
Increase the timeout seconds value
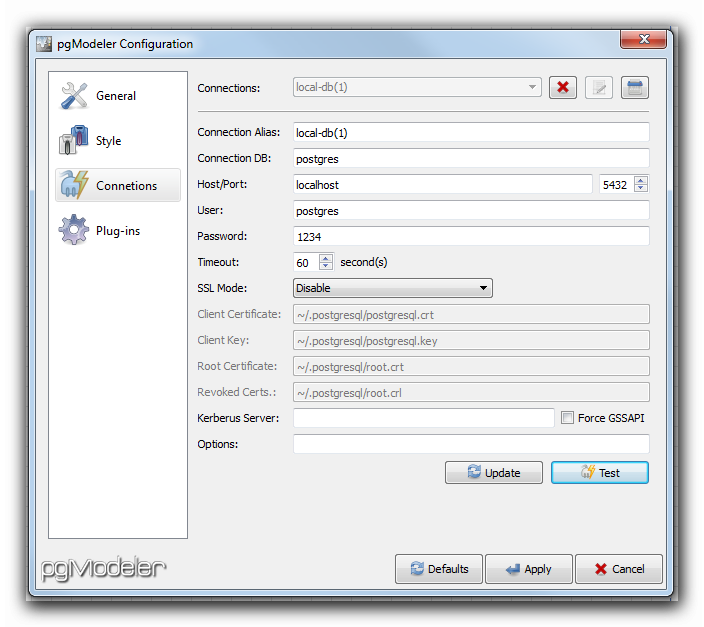(x=326, y=258)
